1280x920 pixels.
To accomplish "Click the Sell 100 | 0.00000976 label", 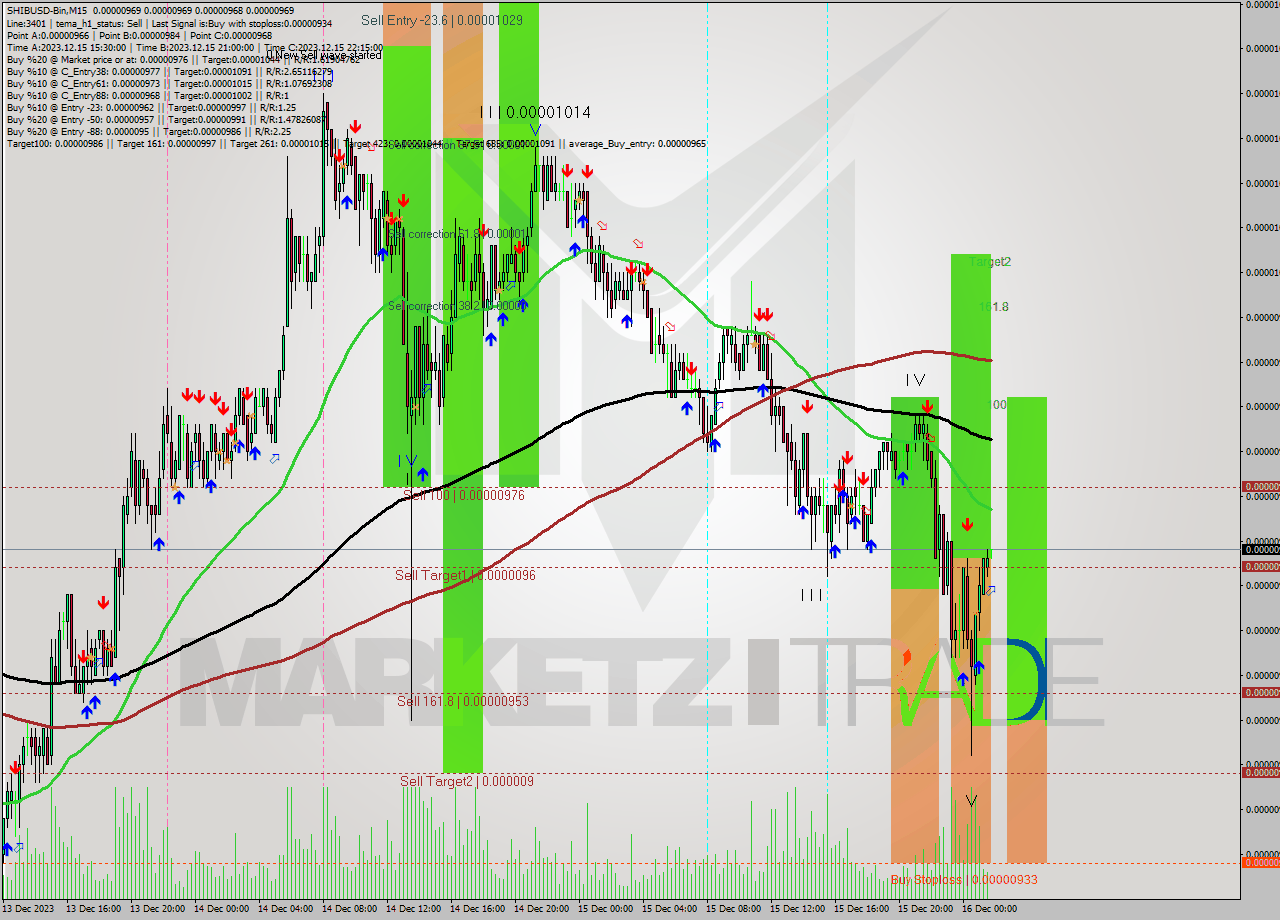I will [x=463, y=495].
